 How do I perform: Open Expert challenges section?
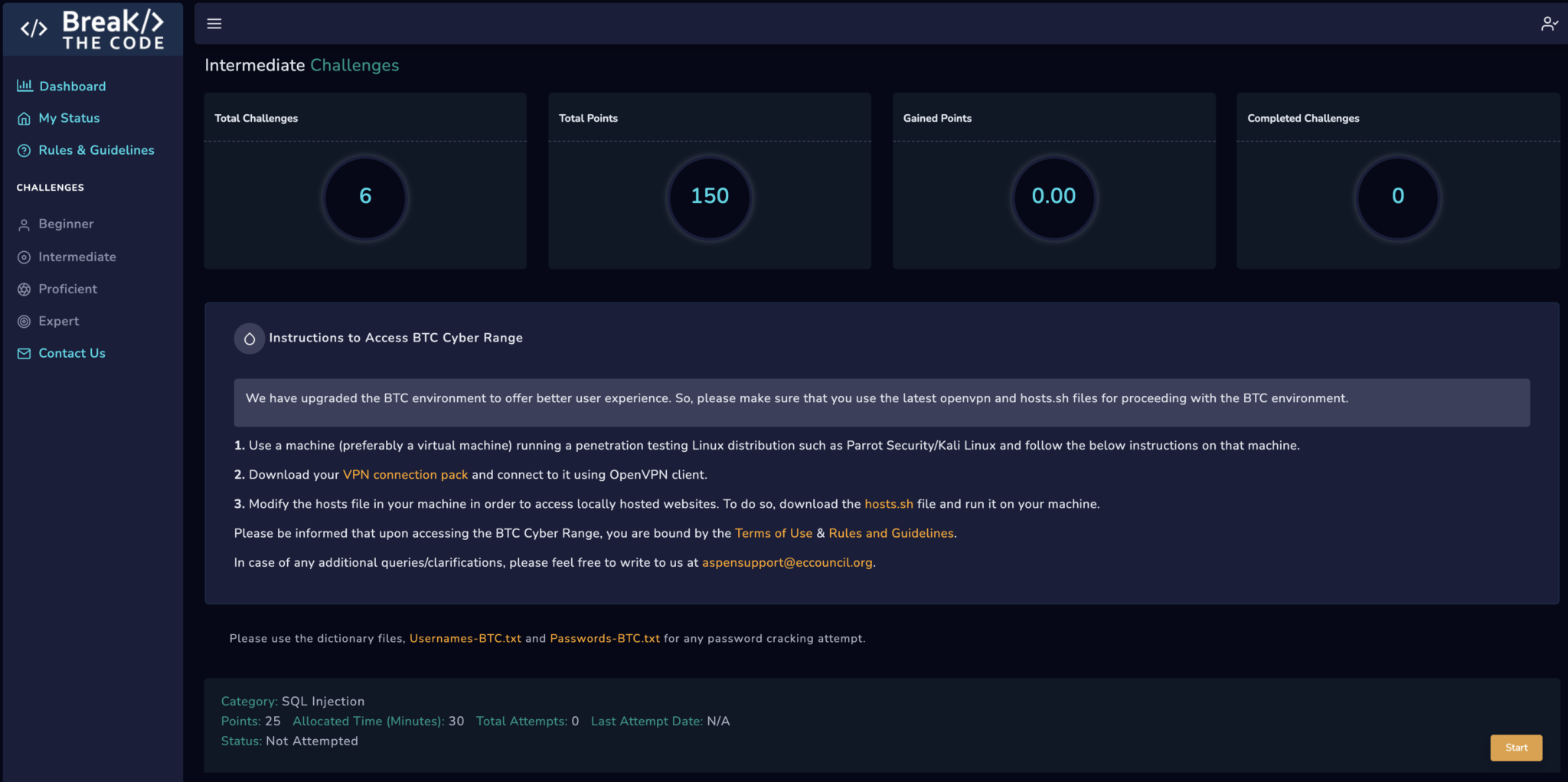(58, 321)
